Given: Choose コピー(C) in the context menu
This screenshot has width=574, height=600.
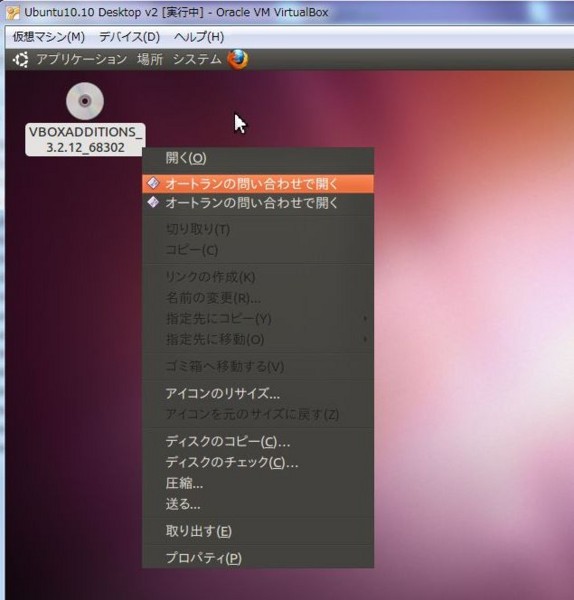Looking at the screenshot, I should point(258,250).
